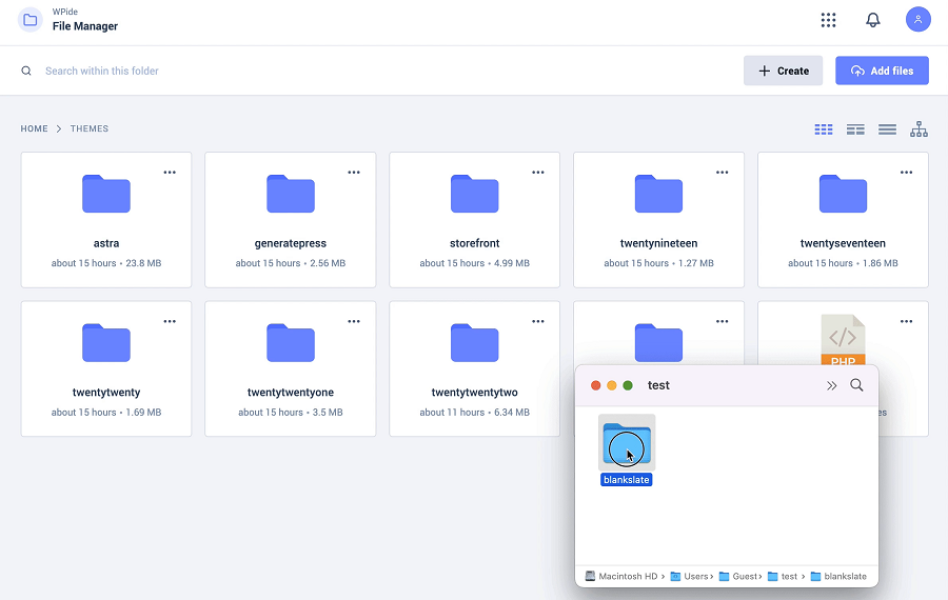Open the user profile avatar menu
The image size is (948, 600).
pos(918,19)
